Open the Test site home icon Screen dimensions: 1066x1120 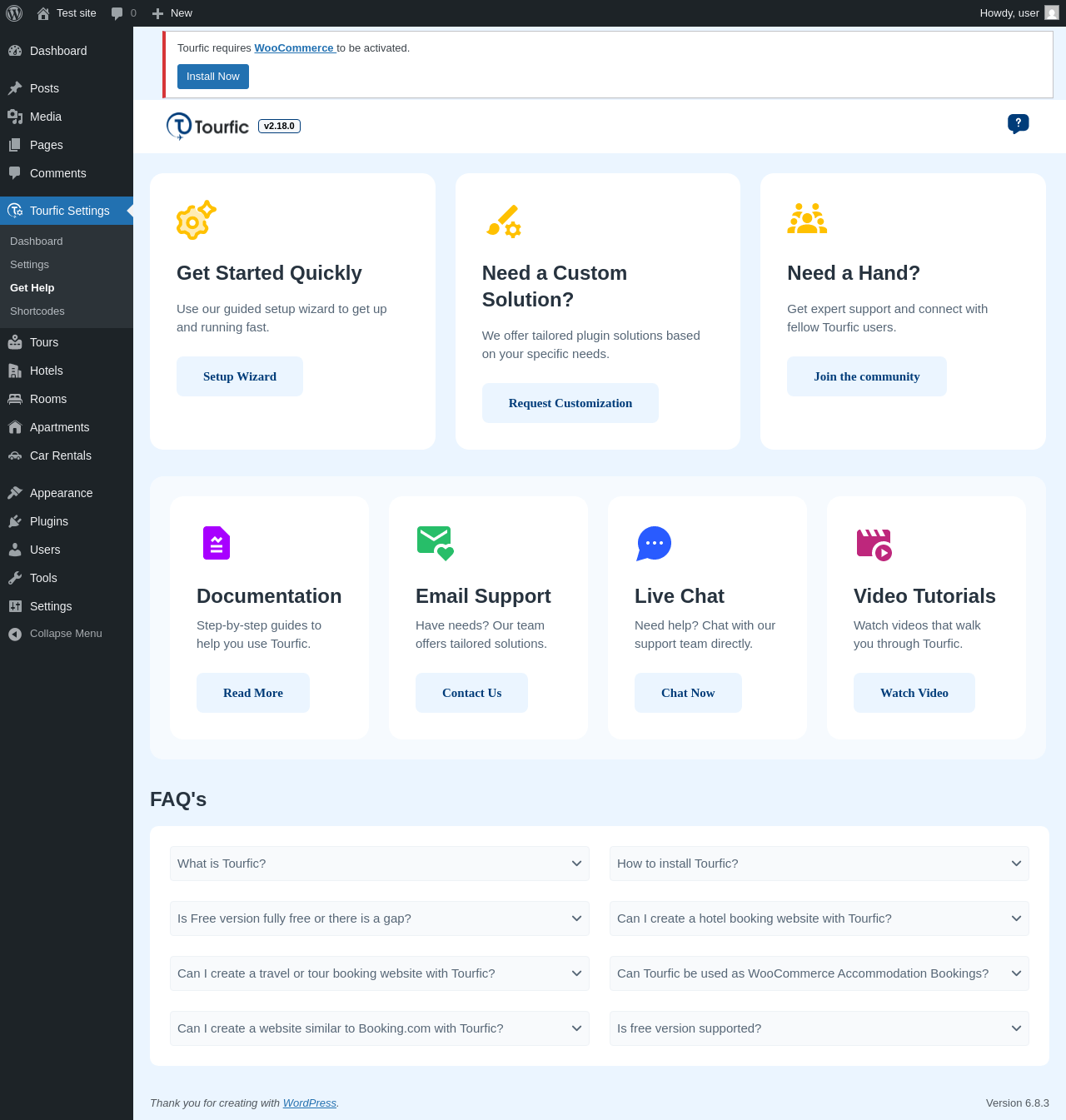43,13
